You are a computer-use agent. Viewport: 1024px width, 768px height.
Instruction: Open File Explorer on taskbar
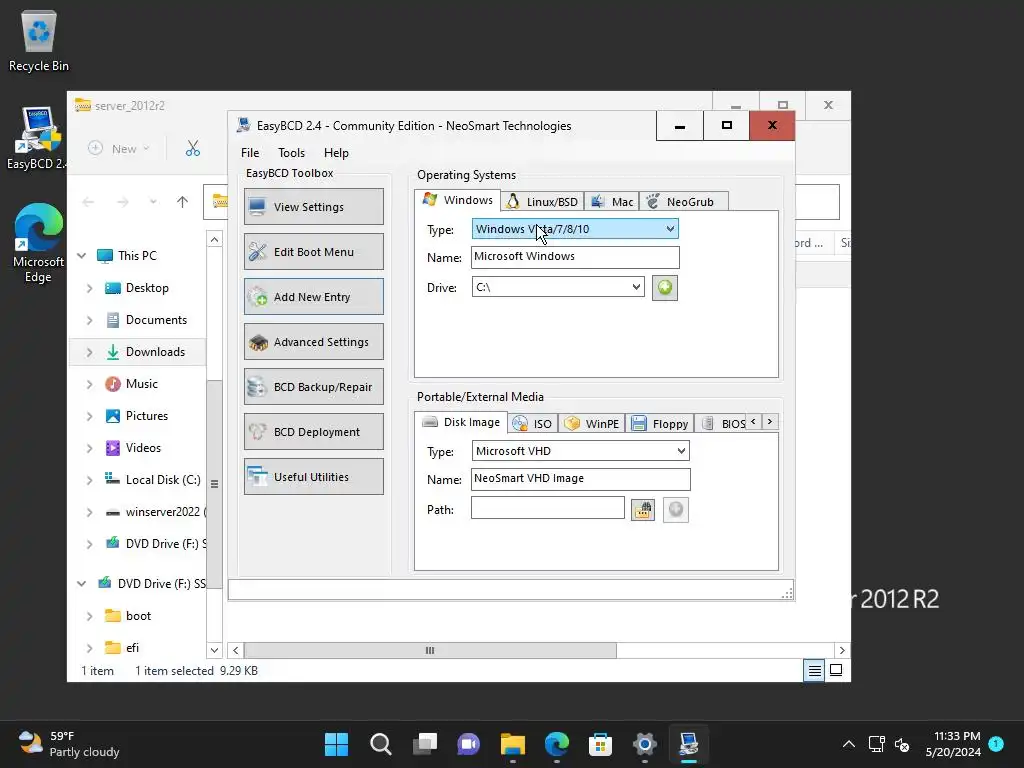click(x=513, y=744)
